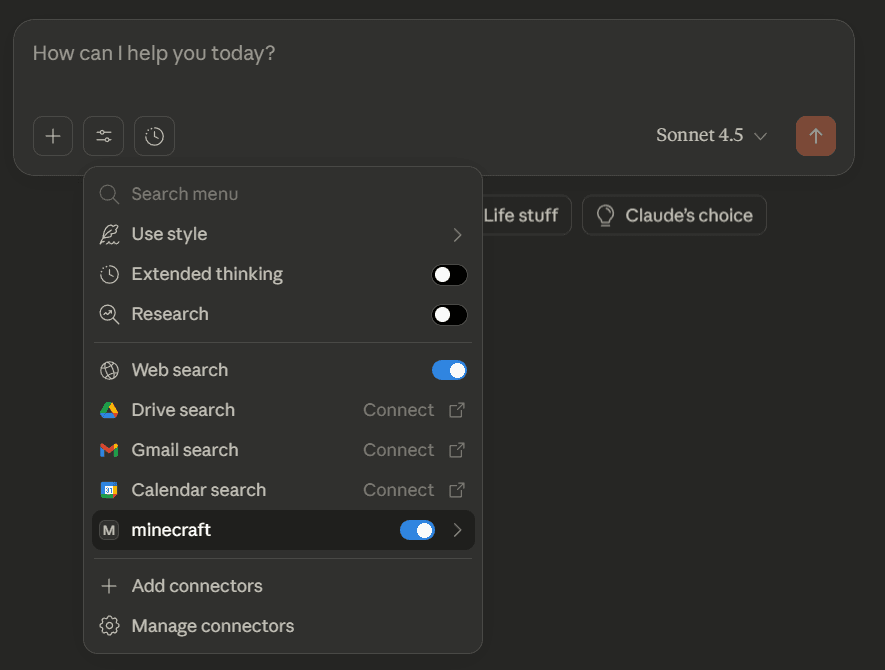The width and height of the screenshot is (885, 670).
Task: Click Connect for Calendar search
Action: pos(398,490)
